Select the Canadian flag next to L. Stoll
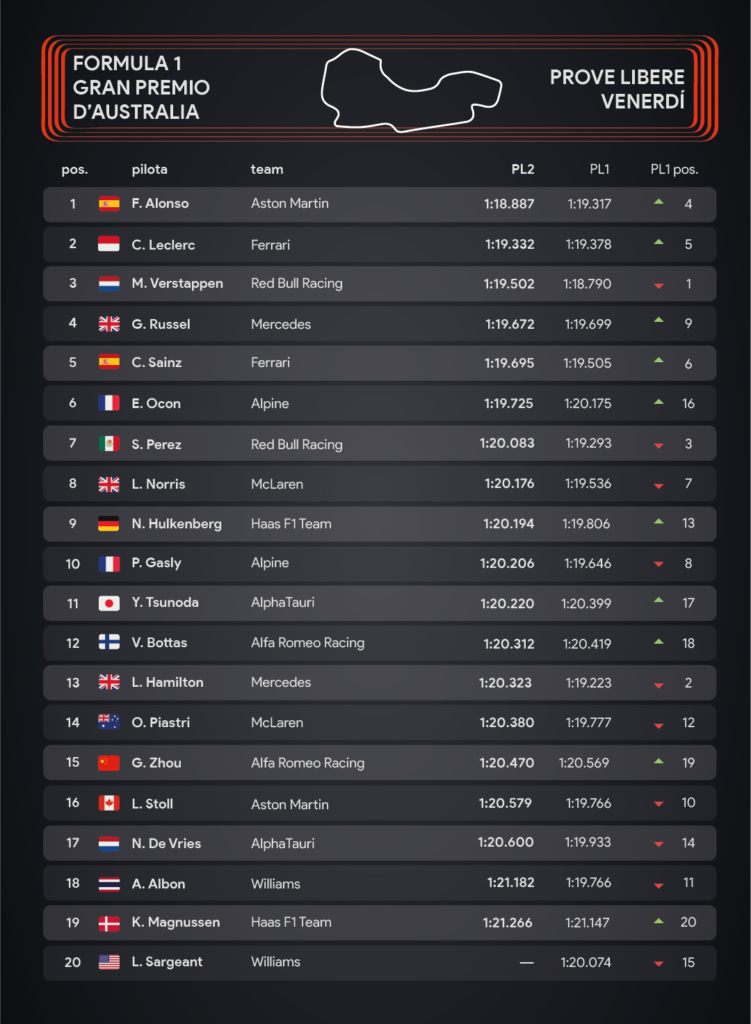This screenshot has height=1024, width=751. [109, 803]
